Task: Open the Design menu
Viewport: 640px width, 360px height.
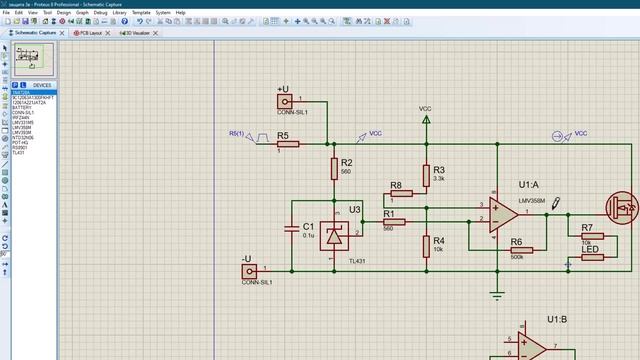Action: 64,13
